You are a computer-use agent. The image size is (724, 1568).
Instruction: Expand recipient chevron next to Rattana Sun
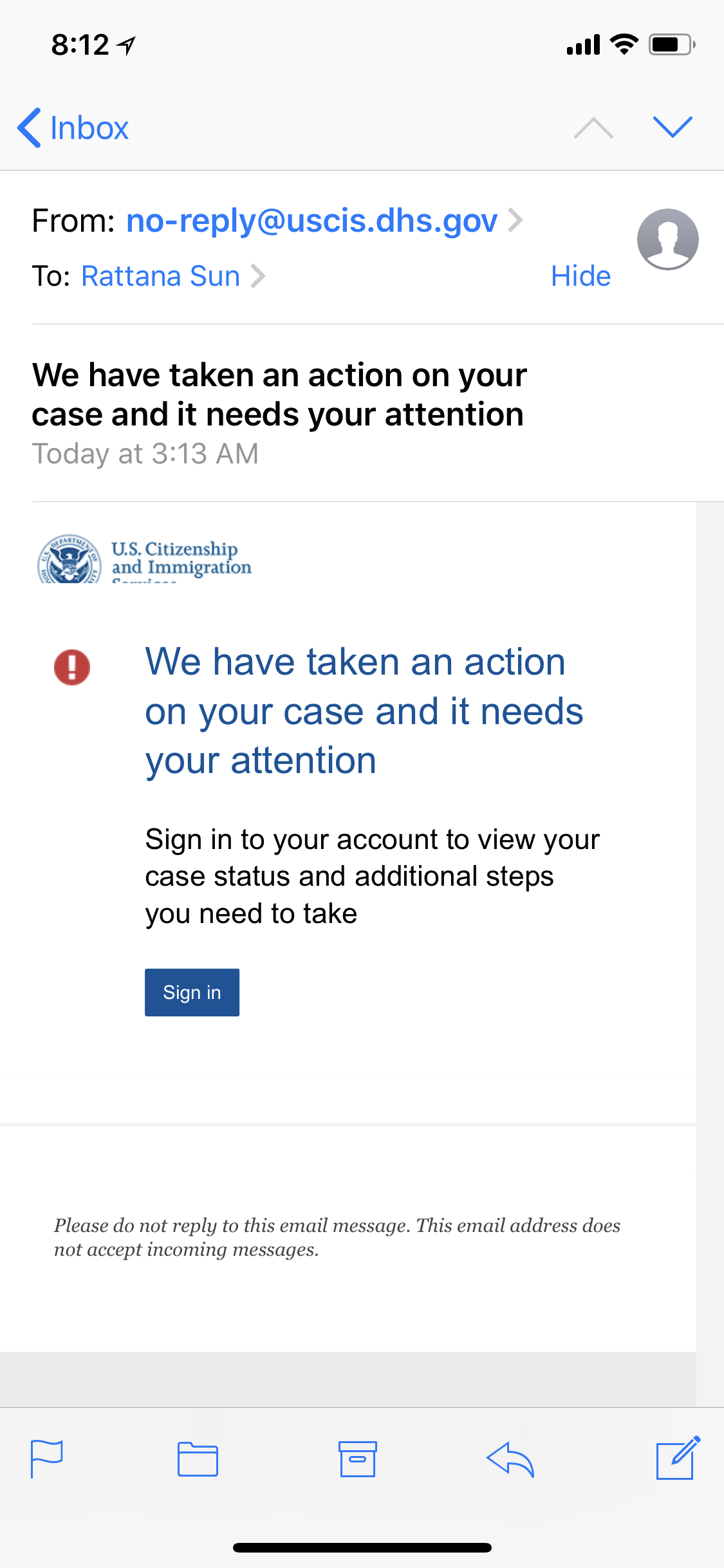[x=257, y=276]
